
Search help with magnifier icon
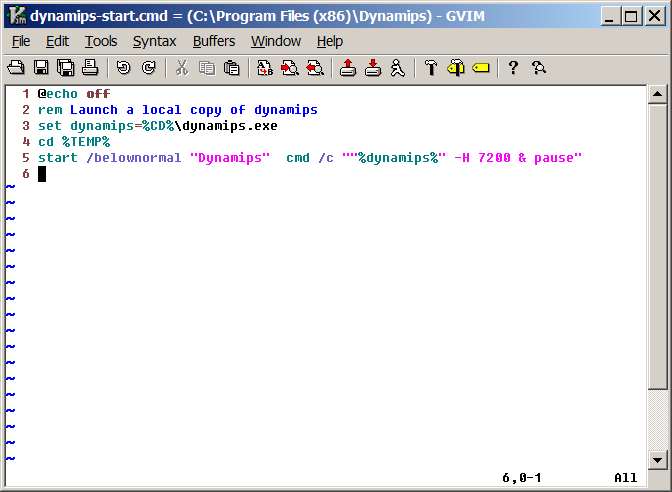pos(539,68)
